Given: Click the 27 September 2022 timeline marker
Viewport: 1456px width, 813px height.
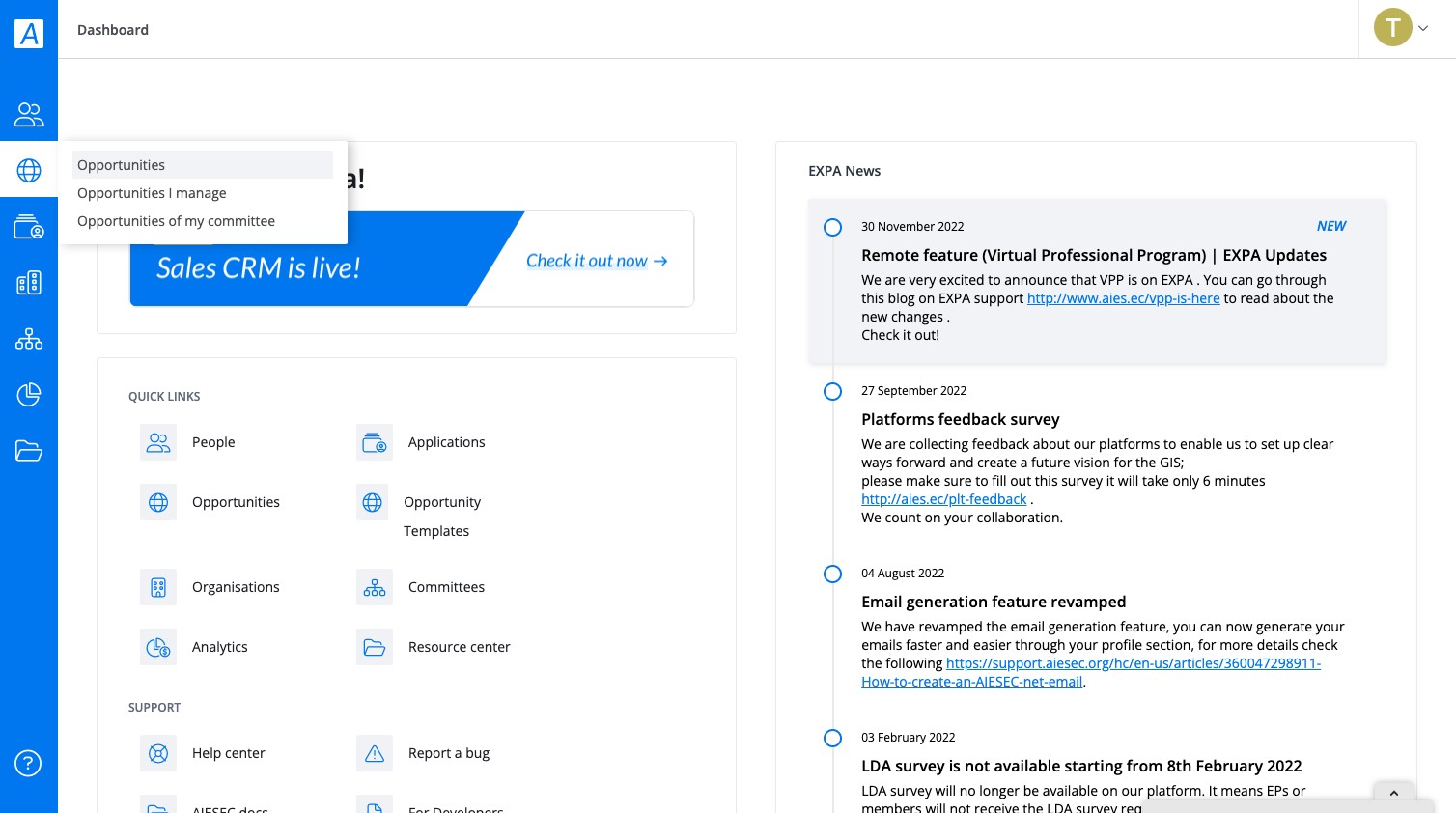Looking at the screenshot, I should pyautogui.click(x=832, y=391).
